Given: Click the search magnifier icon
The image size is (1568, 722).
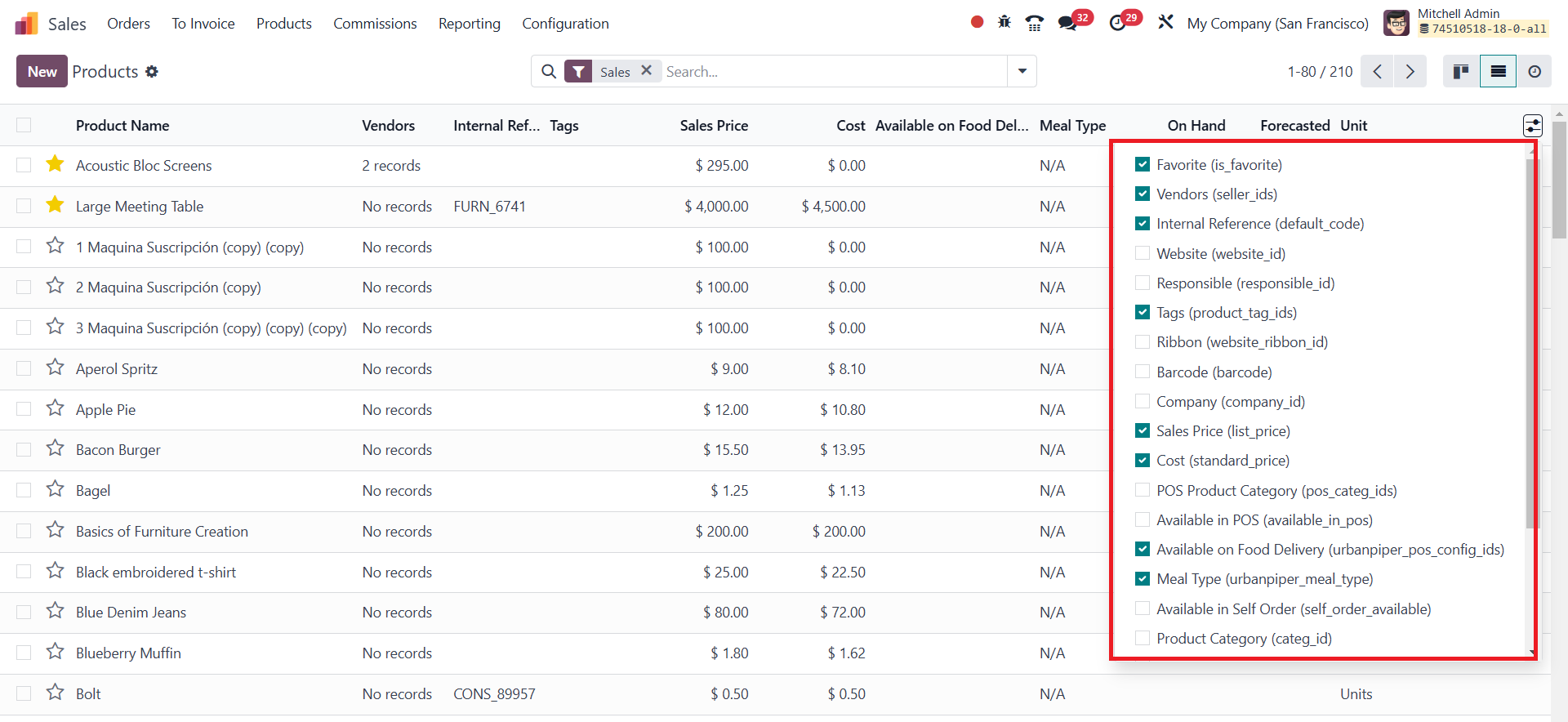Looking at the screenshot, I should pyautogui.click(x=549, y=72).
